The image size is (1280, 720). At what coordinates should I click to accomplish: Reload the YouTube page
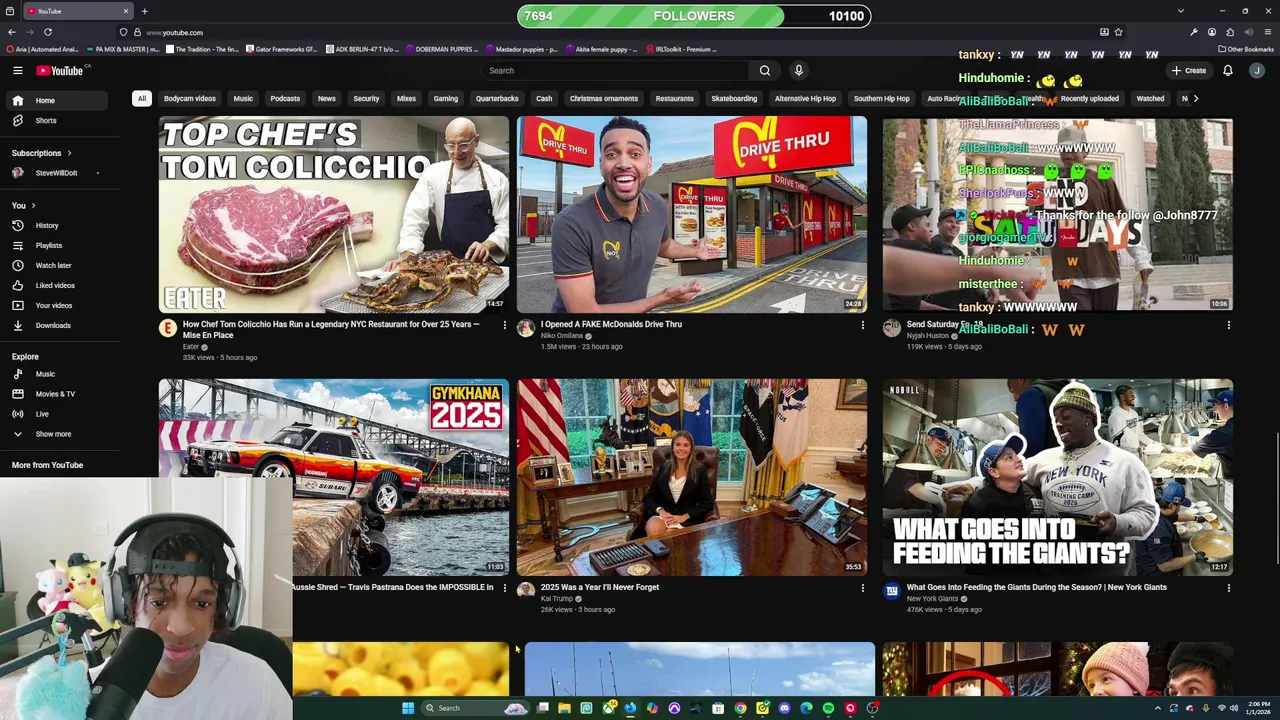tap(47, 32)
